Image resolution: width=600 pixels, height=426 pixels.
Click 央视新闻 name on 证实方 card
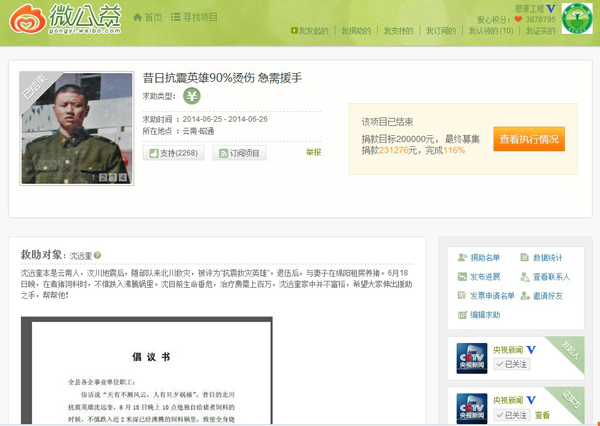[x=508, y=400]
